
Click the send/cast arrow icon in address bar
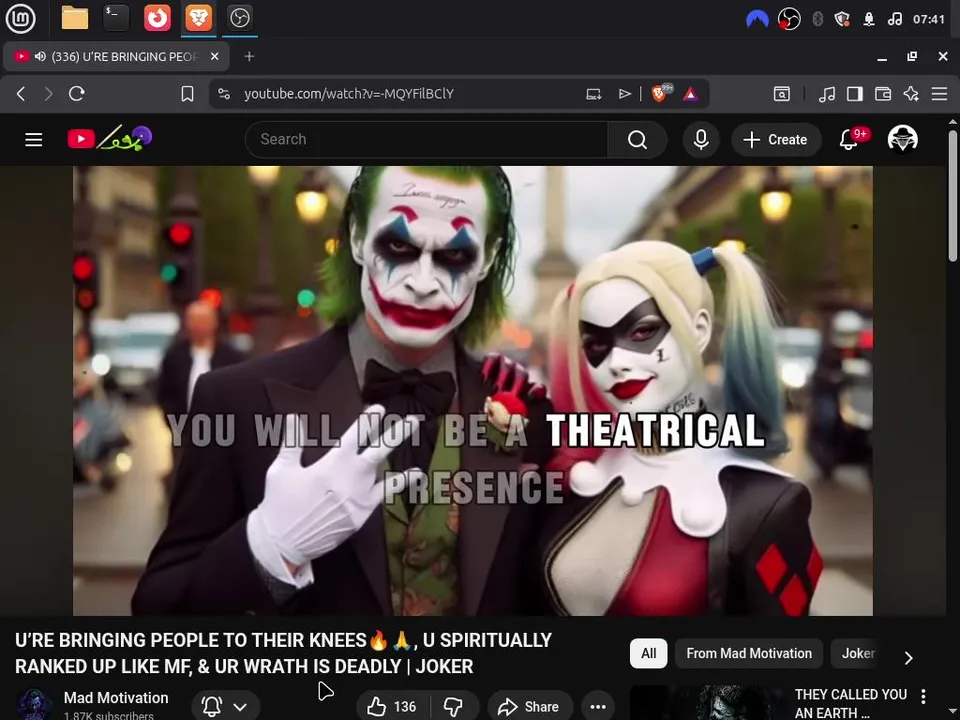coord(624,94)
